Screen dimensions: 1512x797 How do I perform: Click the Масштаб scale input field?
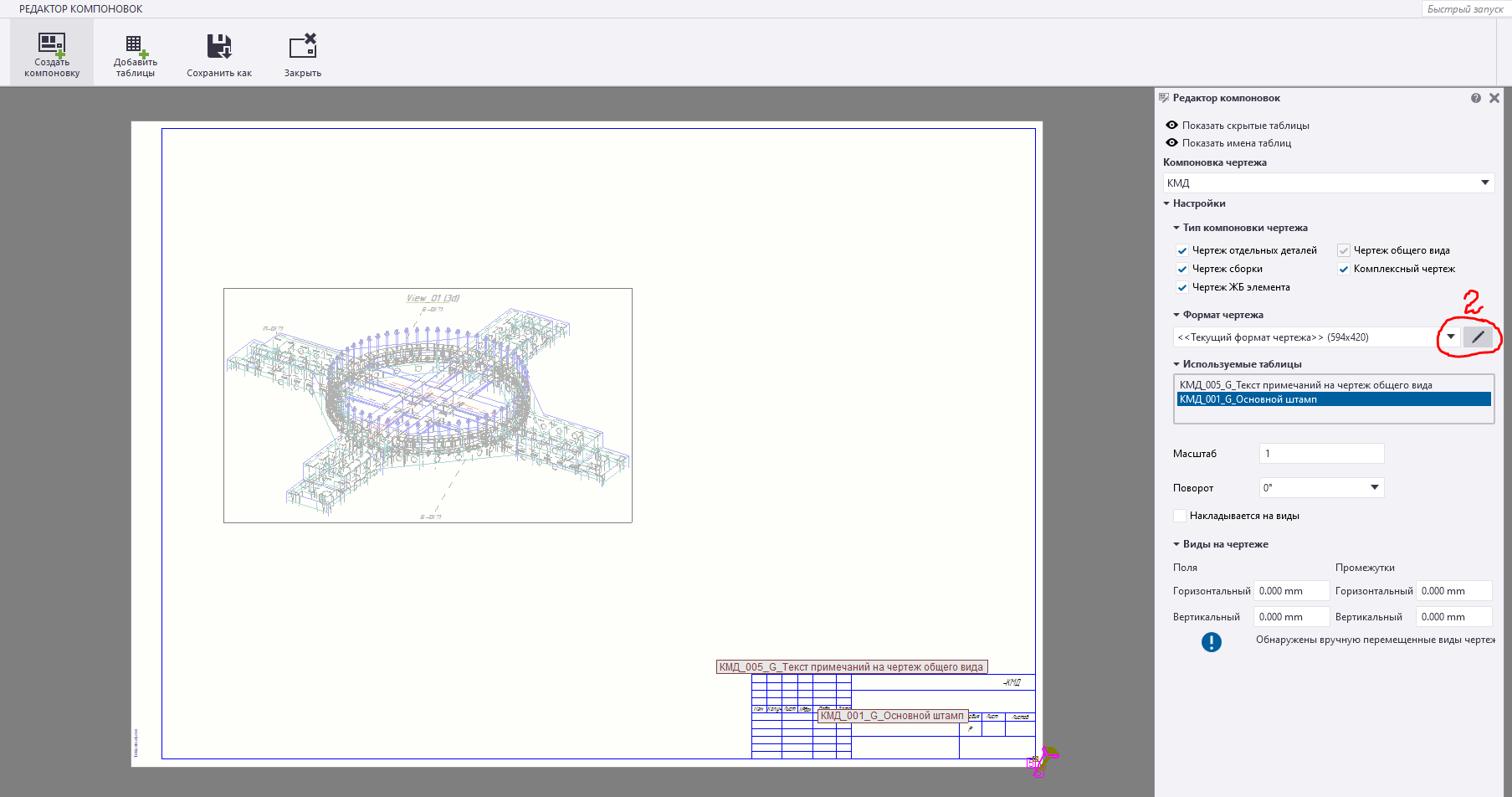(1321, 454)
